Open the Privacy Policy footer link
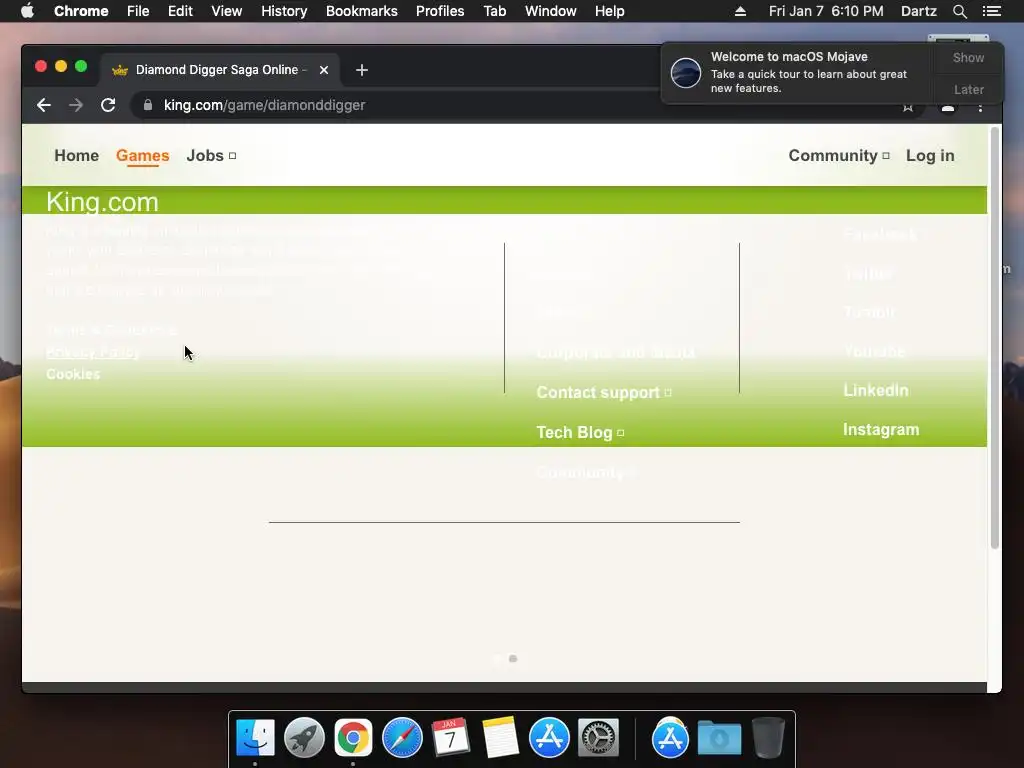 (93, 352)
